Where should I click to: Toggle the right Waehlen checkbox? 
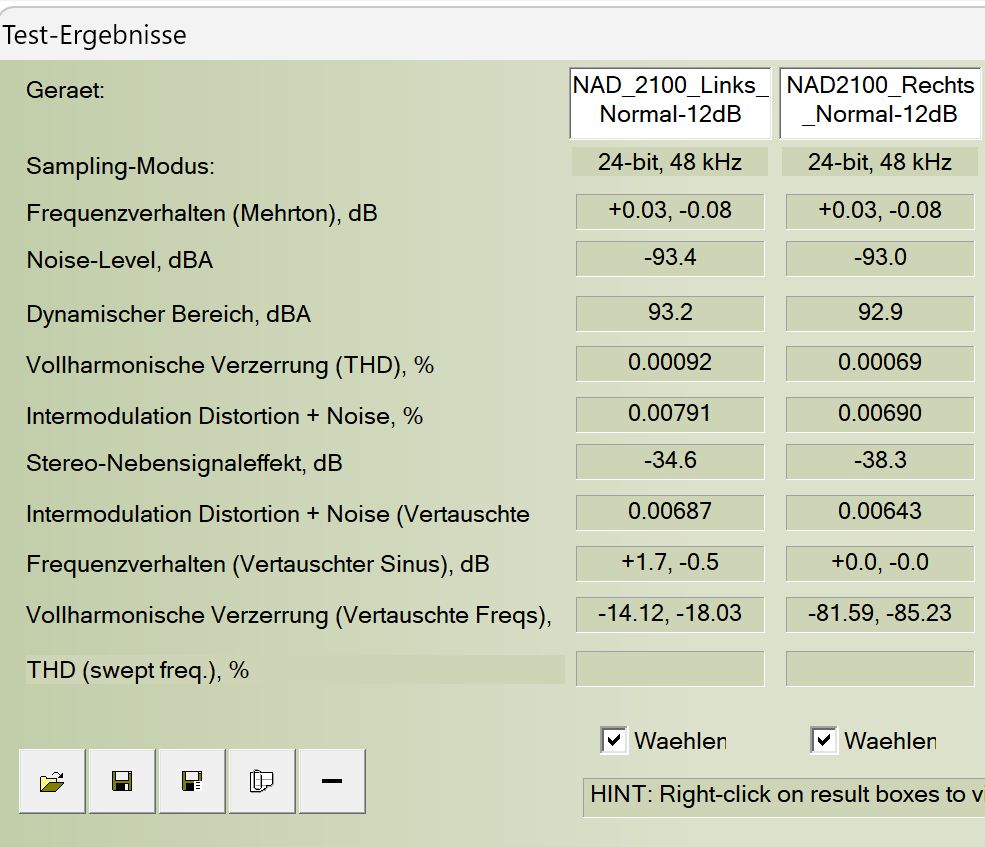coord(823,740)
